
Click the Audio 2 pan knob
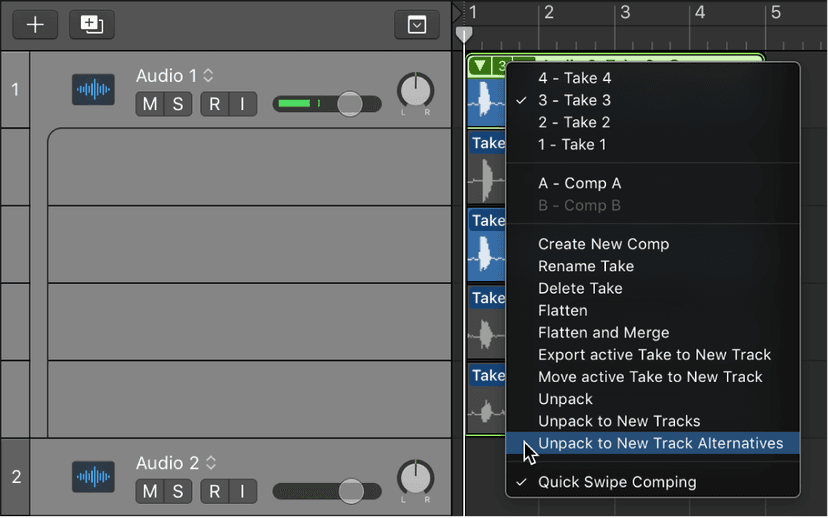coord(416,478)
